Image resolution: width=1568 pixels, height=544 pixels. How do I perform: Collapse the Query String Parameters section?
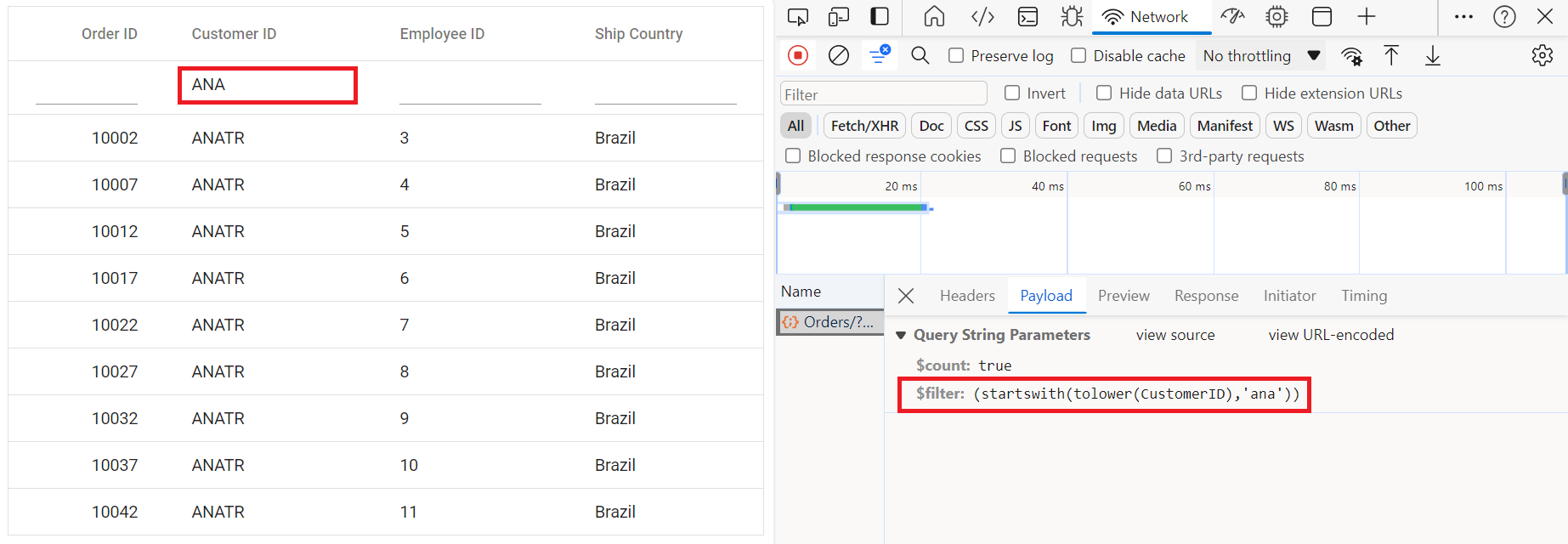coord(901,335)
